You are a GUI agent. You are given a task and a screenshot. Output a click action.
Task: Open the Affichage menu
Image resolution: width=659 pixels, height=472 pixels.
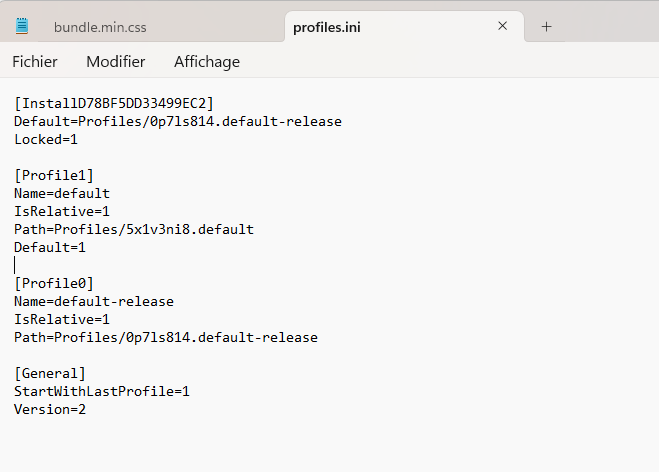[x=207, y=62]
